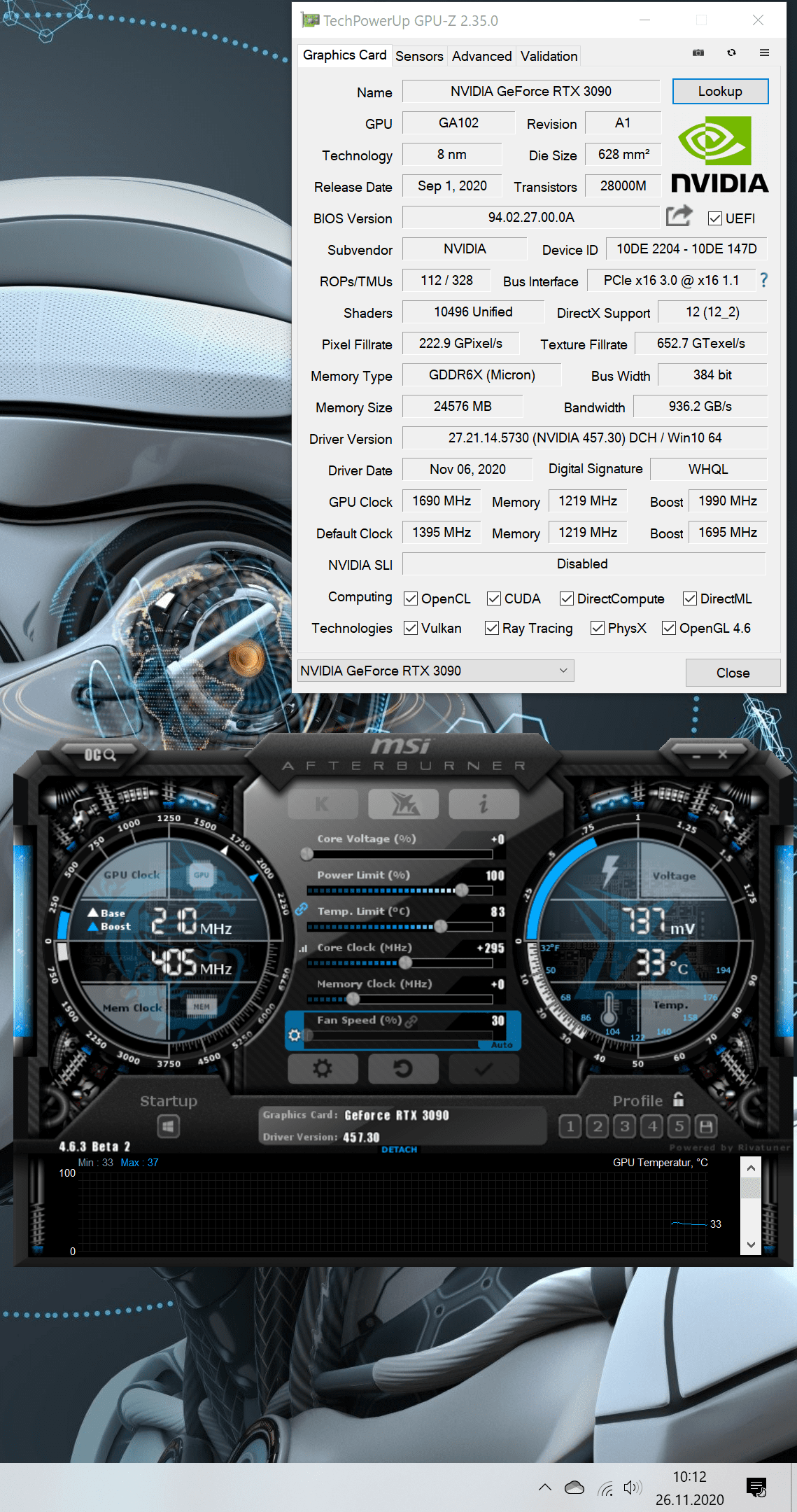Take GPU-Z screenshot with camera icon

coord(698,53)
